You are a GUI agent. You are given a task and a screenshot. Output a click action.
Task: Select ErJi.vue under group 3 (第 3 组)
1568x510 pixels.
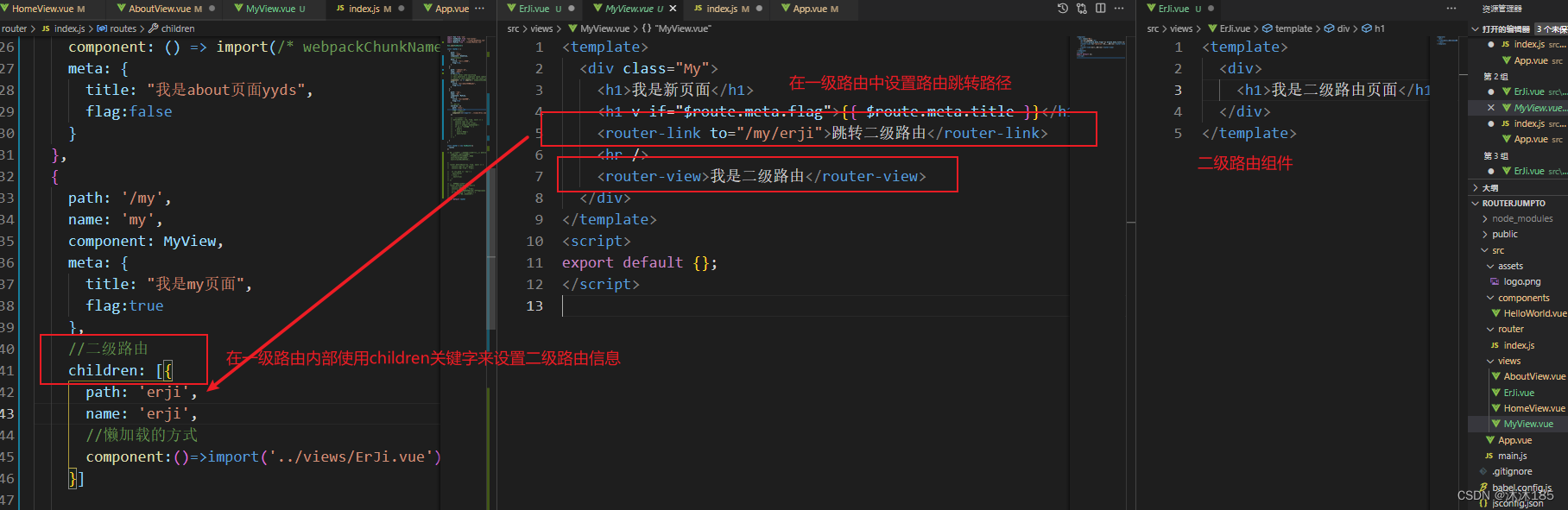tap(1518, 171)
